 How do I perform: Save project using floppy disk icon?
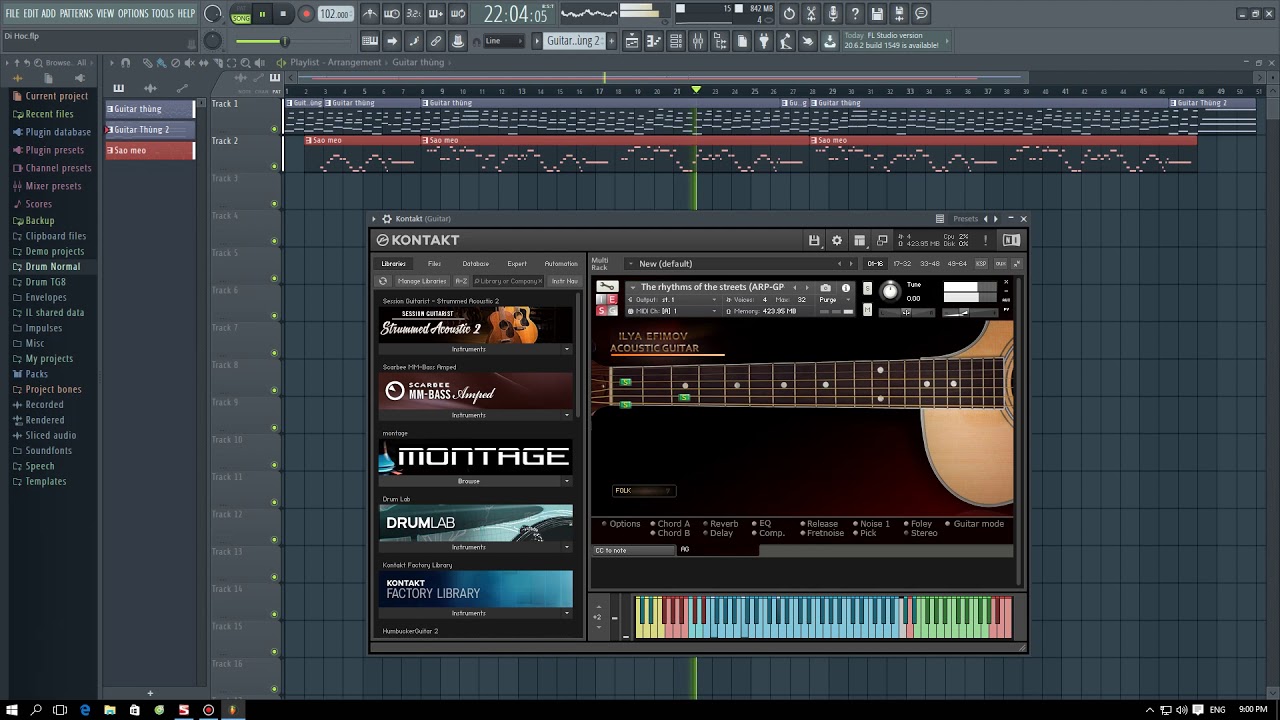[877, 14]
